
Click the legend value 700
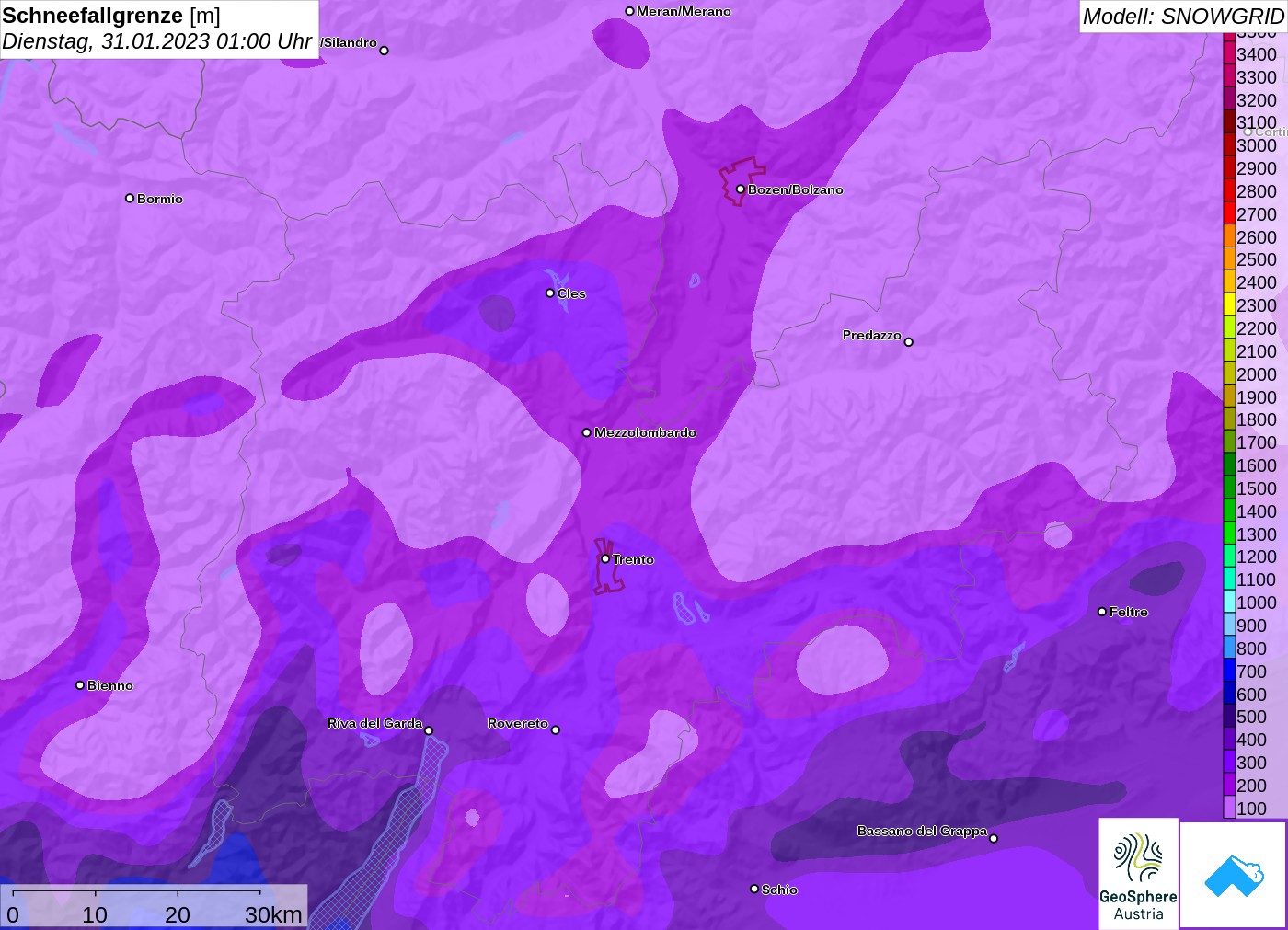(1251, 672)
